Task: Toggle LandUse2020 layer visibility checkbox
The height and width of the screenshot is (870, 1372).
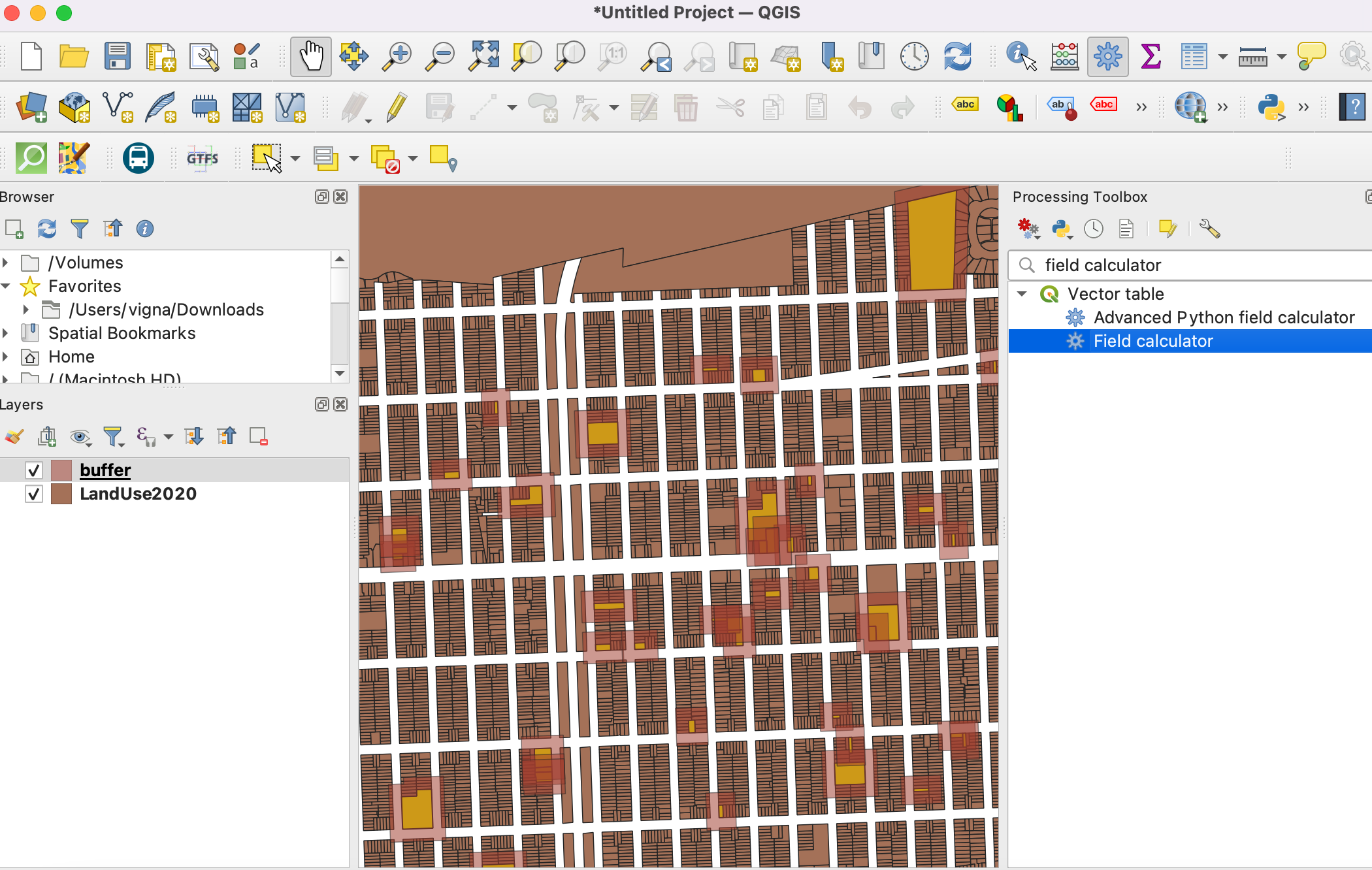Action: [x=34, y=494]
